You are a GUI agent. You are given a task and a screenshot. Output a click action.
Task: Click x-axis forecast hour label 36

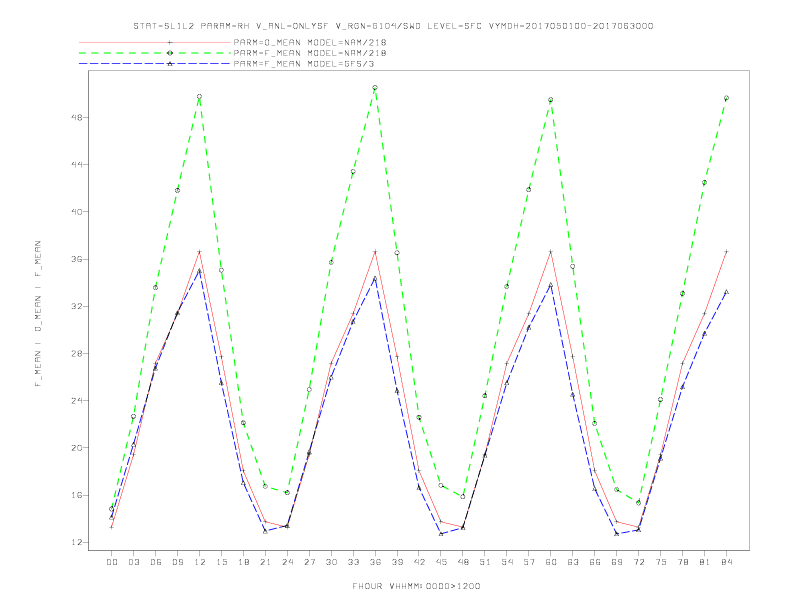[x=375, y=562]
